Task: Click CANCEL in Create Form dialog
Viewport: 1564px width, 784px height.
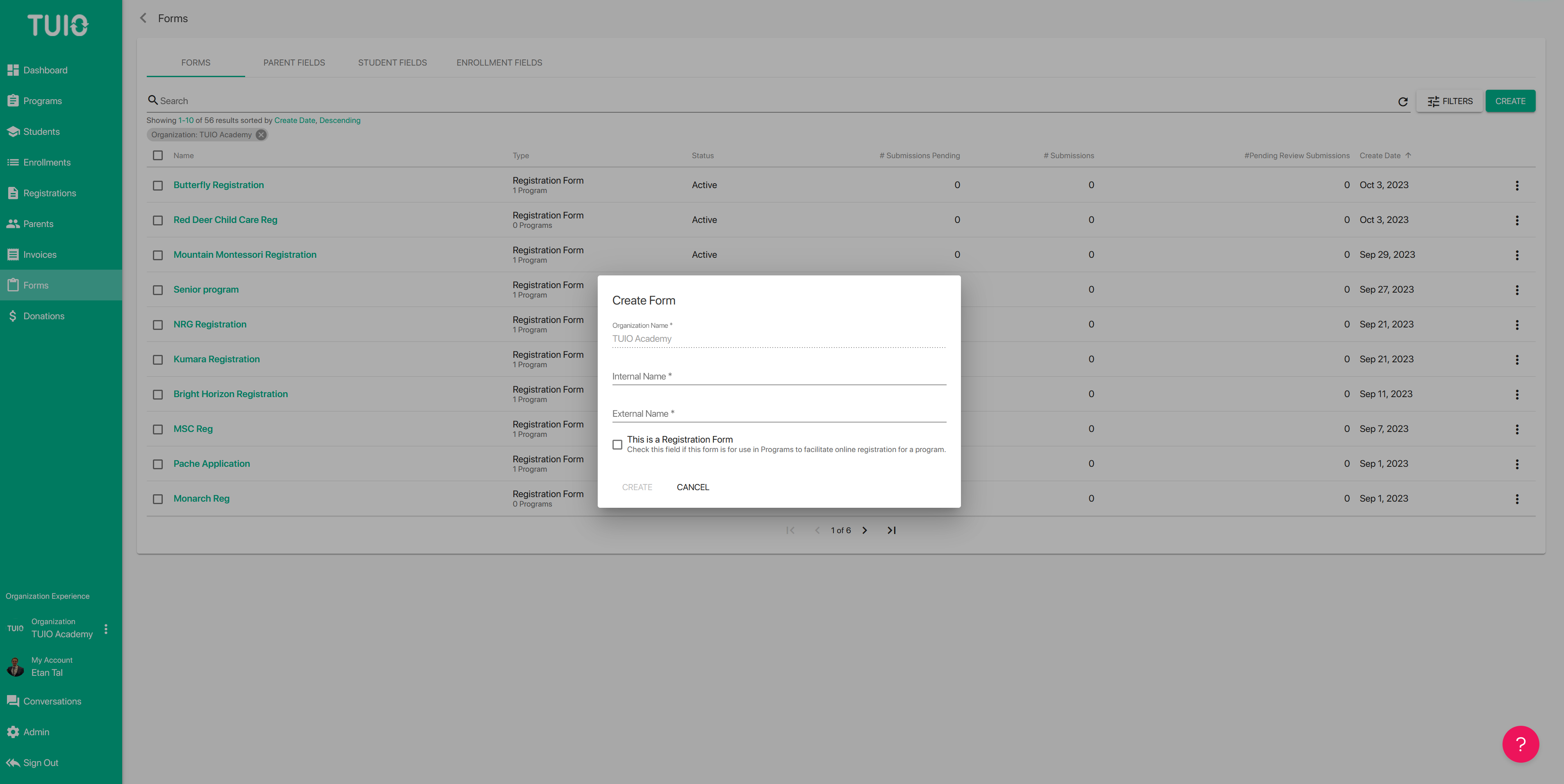Action: tap(693, 487)
